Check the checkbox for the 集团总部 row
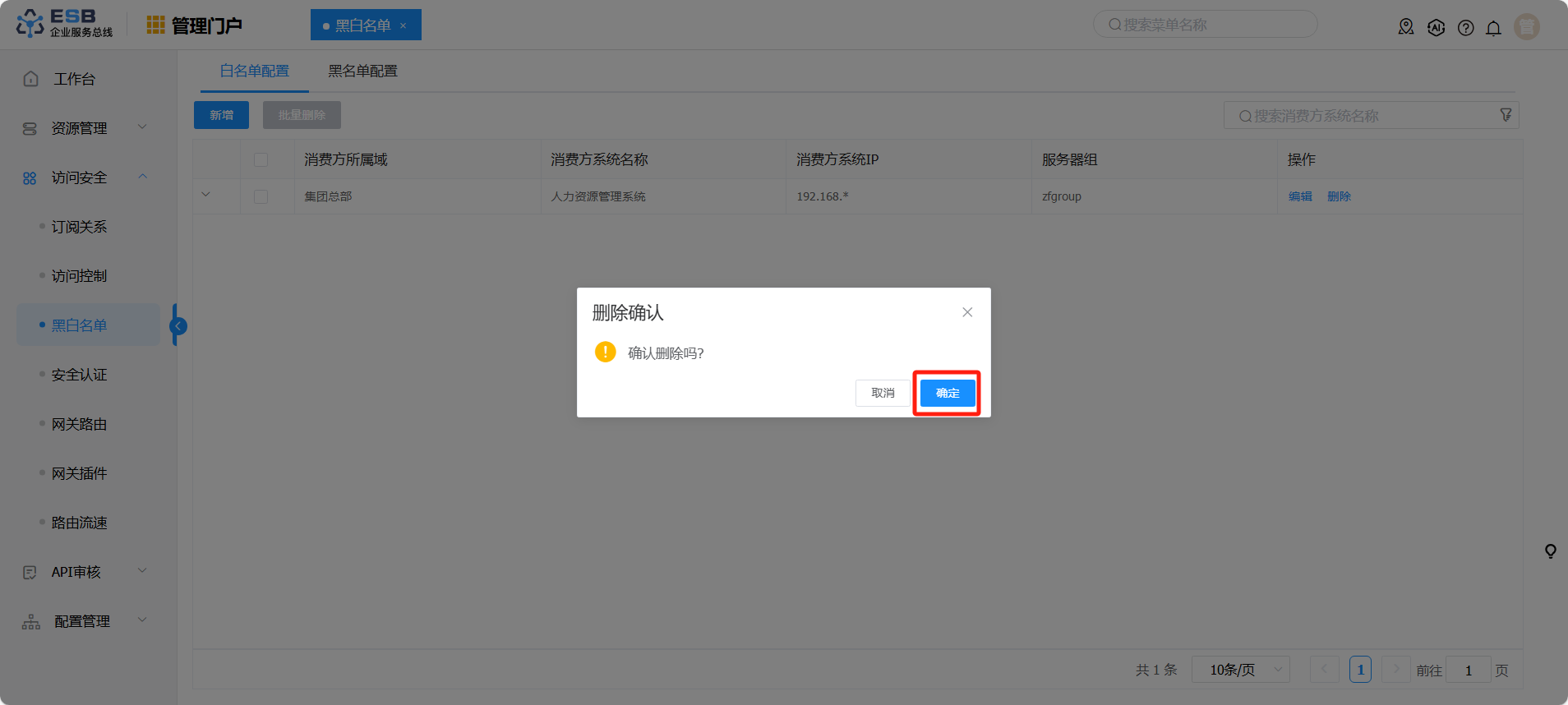 pyautogui.click(x=261, y=197)
